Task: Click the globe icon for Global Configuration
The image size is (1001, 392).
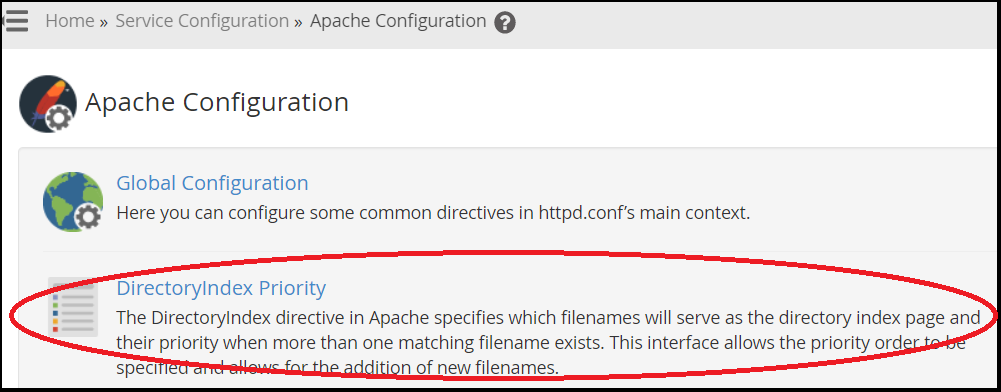Action: click(x=73, y=202)
